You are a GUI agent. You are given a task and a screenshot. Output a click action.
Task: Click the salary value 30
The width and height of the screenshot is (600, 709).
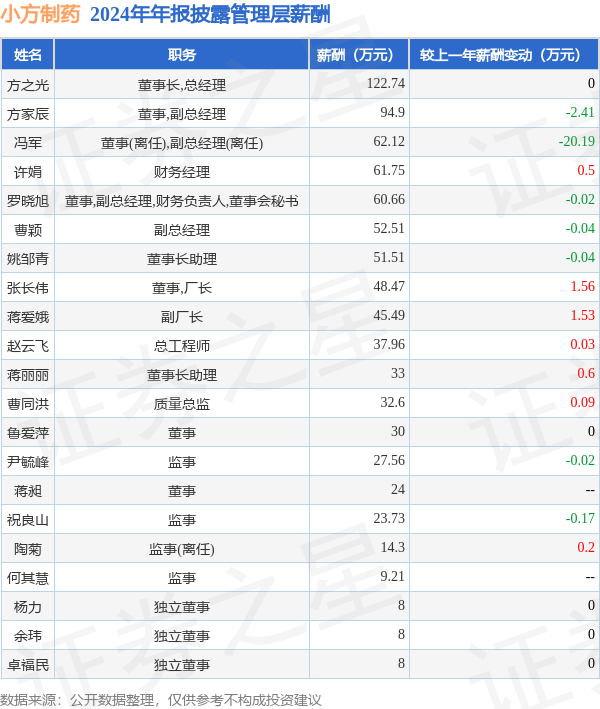coord(398,431)
